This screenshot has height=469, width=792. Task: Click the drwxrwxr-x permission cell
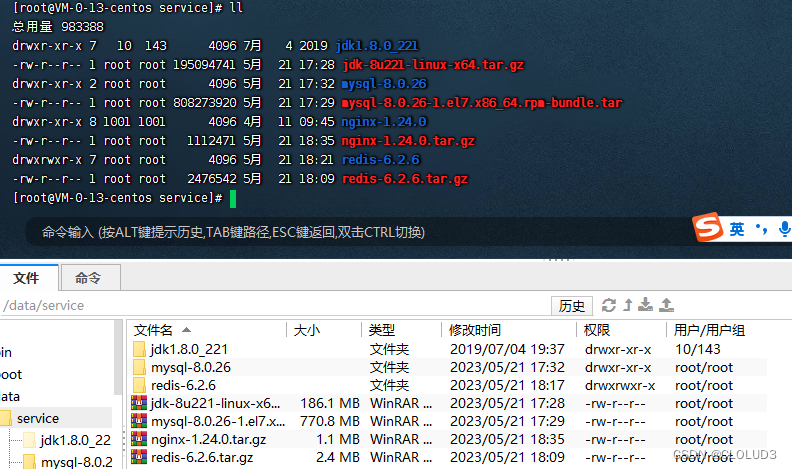620,386
